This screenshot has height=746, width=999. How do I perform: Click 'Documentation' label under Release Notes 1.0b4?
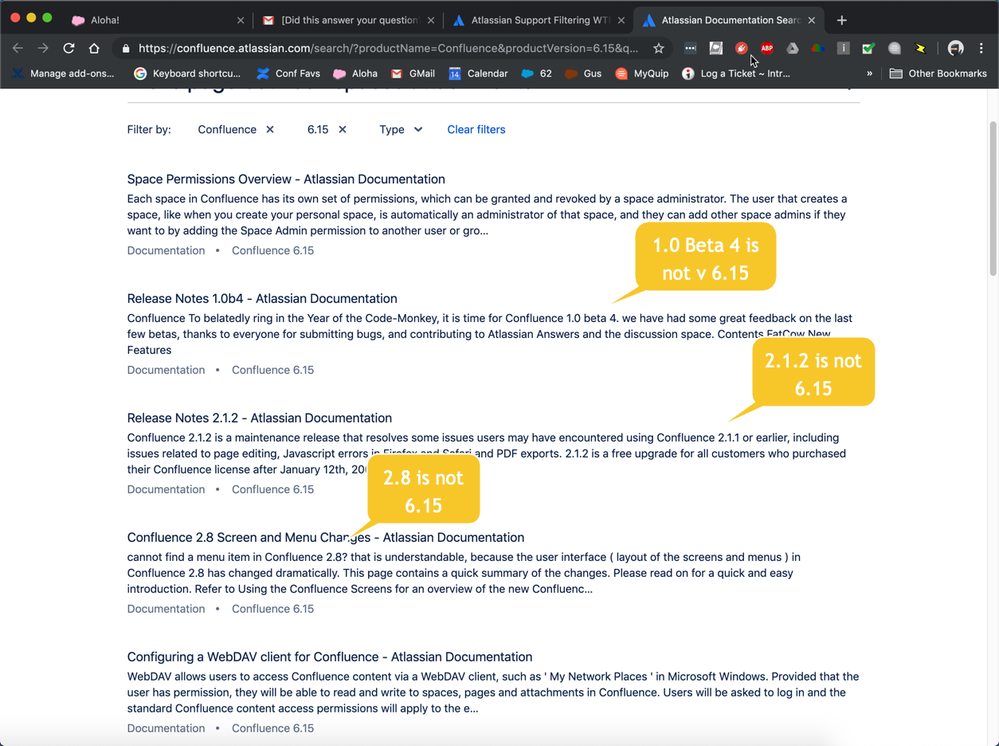point(166,369)
